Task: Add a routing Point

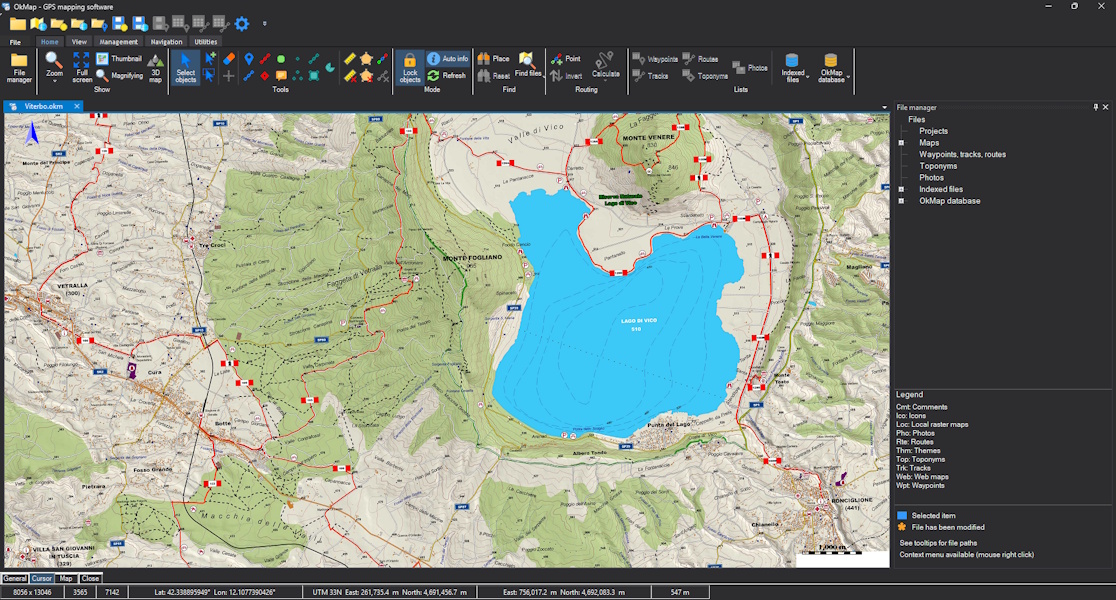Action: (566, 58)
